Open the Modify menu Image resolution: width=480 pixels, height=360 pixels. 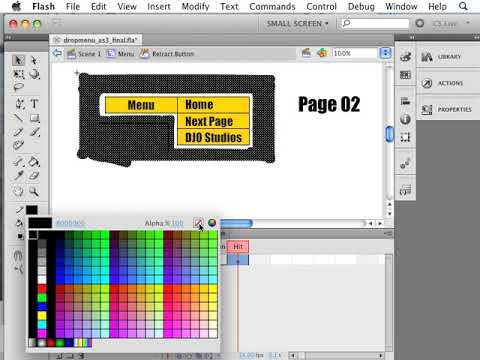tap(195, 6)
